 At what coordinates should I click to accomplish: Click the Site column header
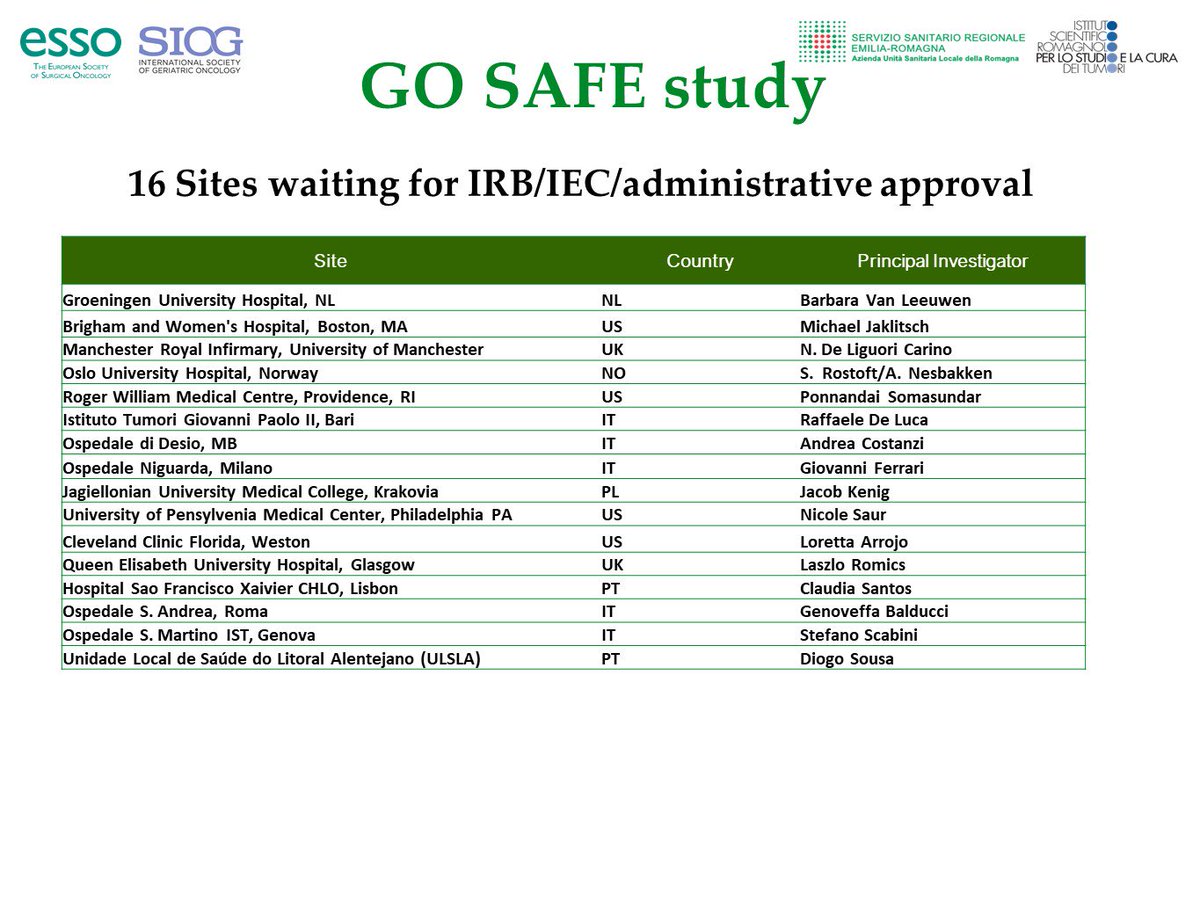330,261
